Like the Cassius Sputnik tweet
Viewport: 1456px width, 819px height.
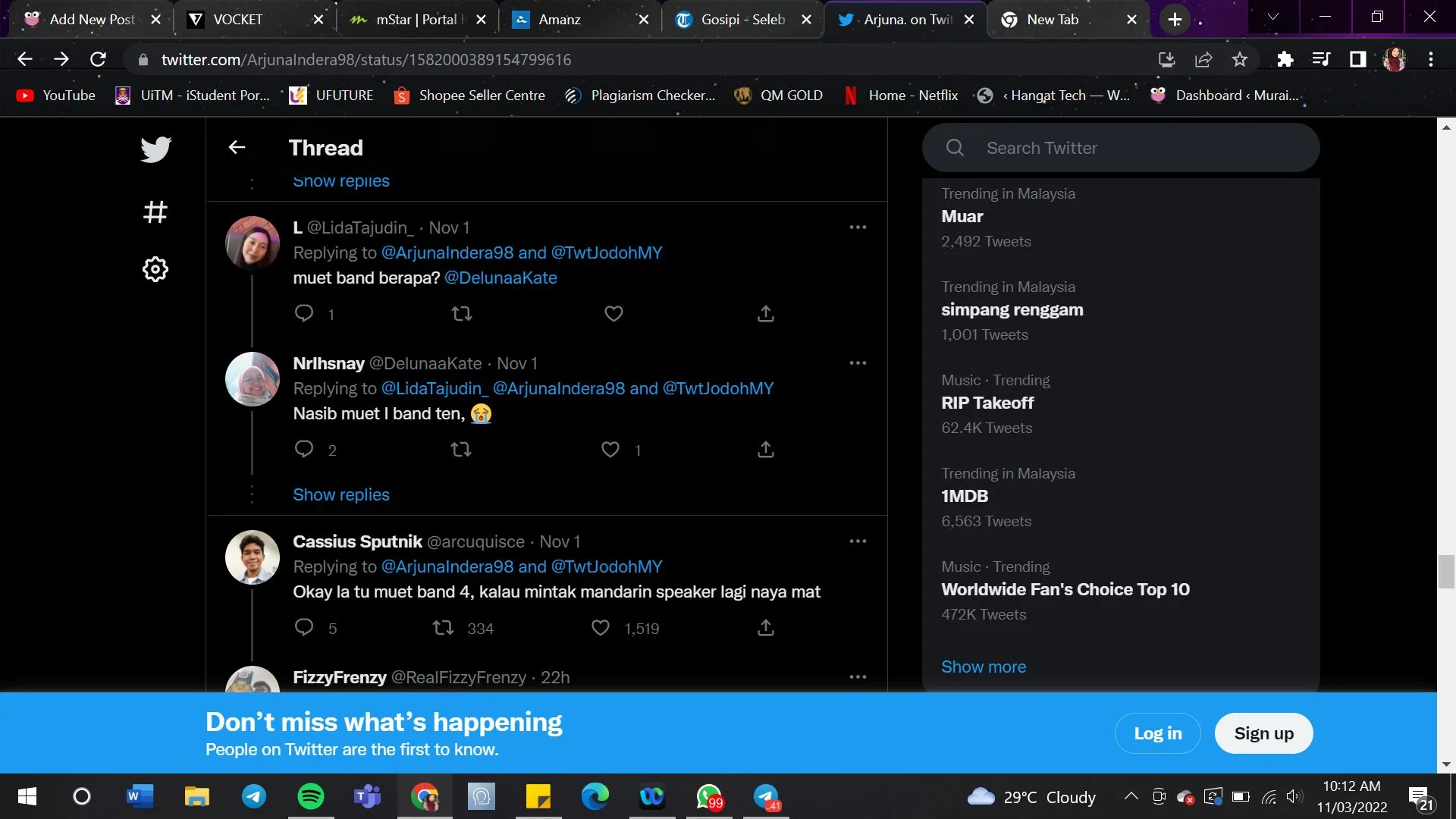pyautogui.click(x=601, y=628)
